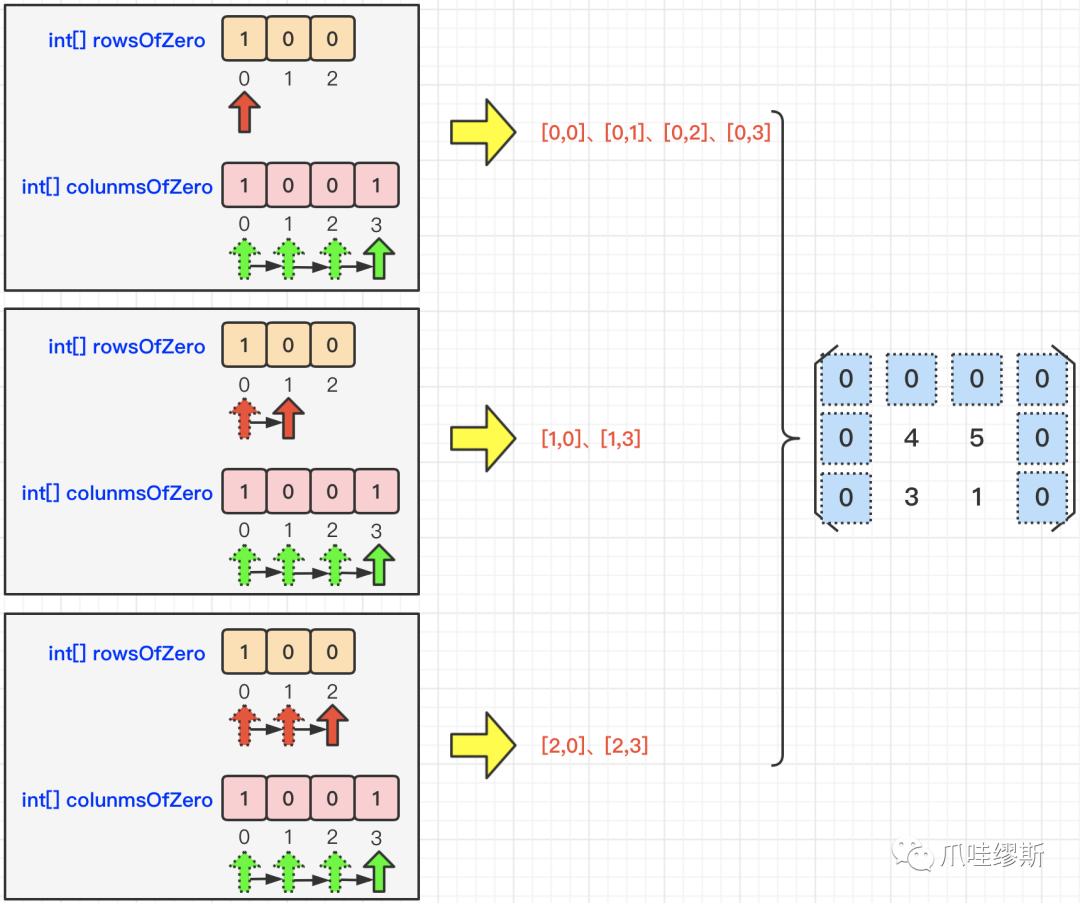Click the top-left blue zero matrix cell
The width and height of the screenshot is (1080, 903).
(x=846, y=379)
